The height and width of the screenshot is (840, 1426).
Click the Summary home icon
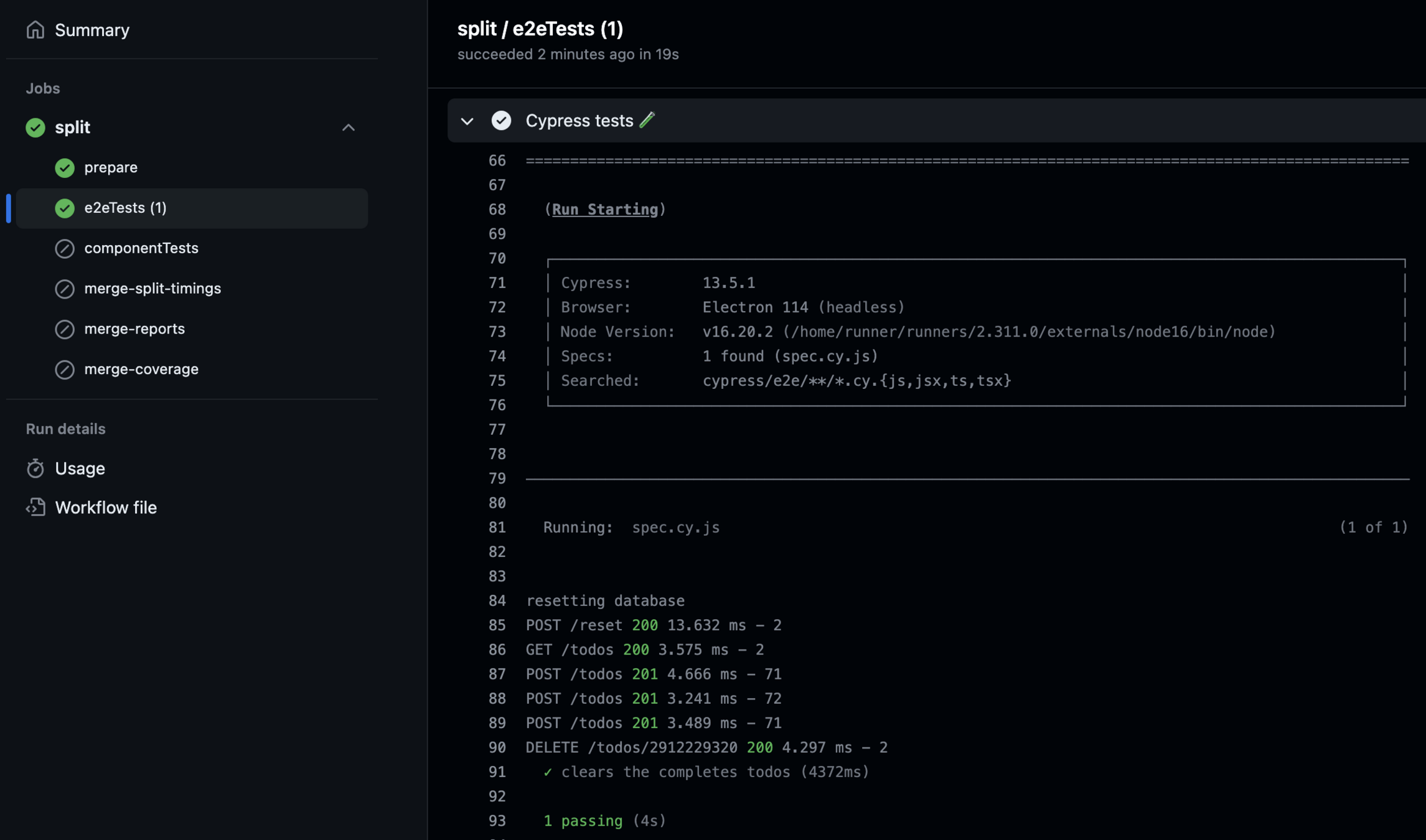coord(35,30)
